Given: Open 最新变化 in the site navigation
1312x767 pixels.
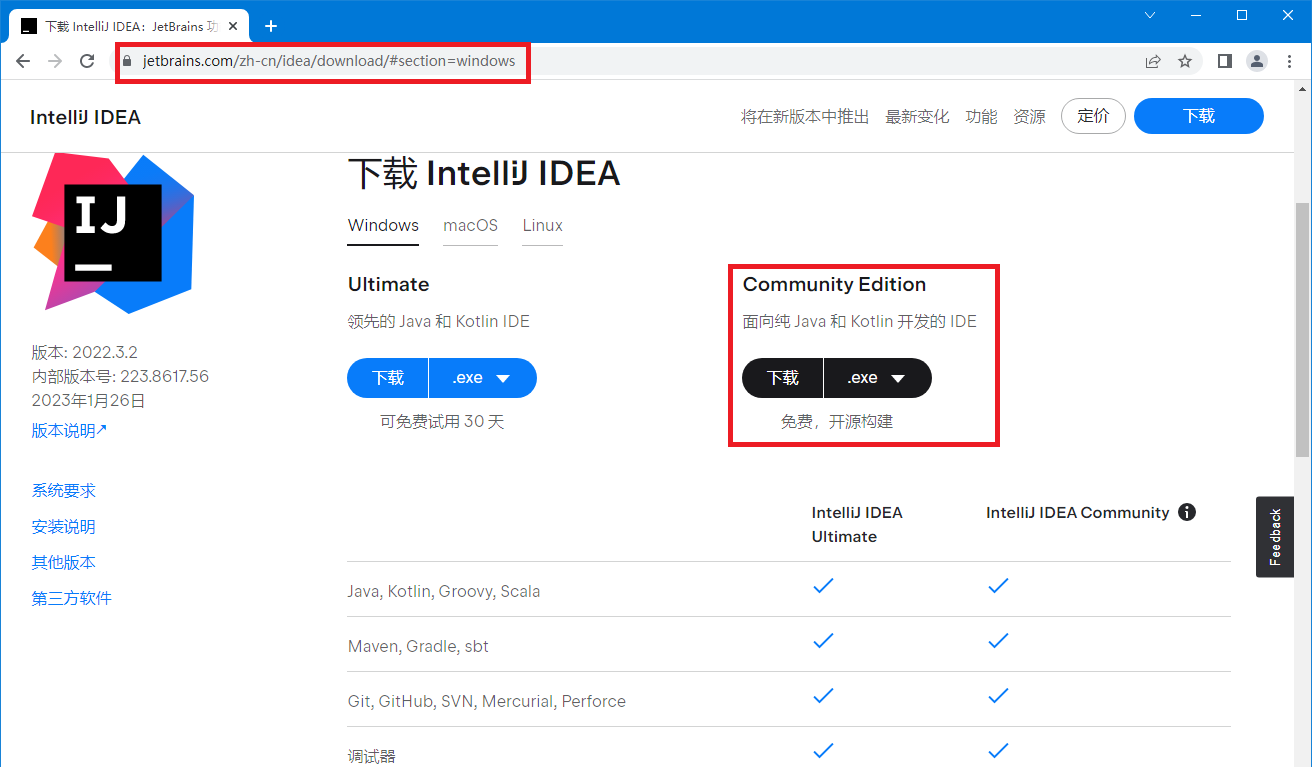Looking at the screenshot, I should pyautogui.click(x=917, y=117).
